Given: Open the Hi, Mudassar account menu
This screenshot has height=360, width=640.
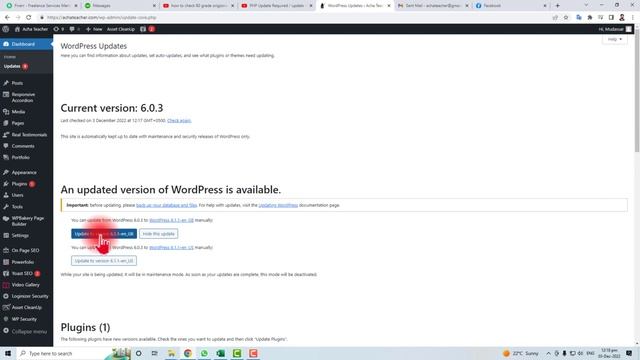Looking at the screenshot, I should click(615, 29).
